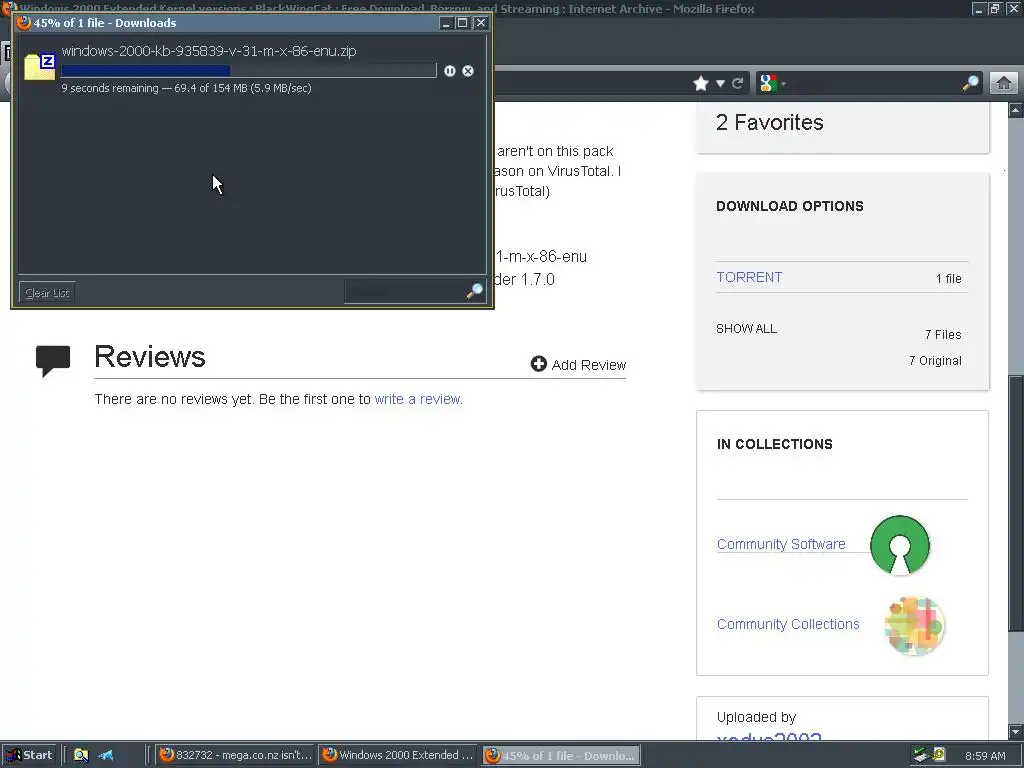Image resolution: width=1024 pixels, height=768 pixels.
Task: Click the zip file name in Downloads
Action: click(x=209, y=51)
